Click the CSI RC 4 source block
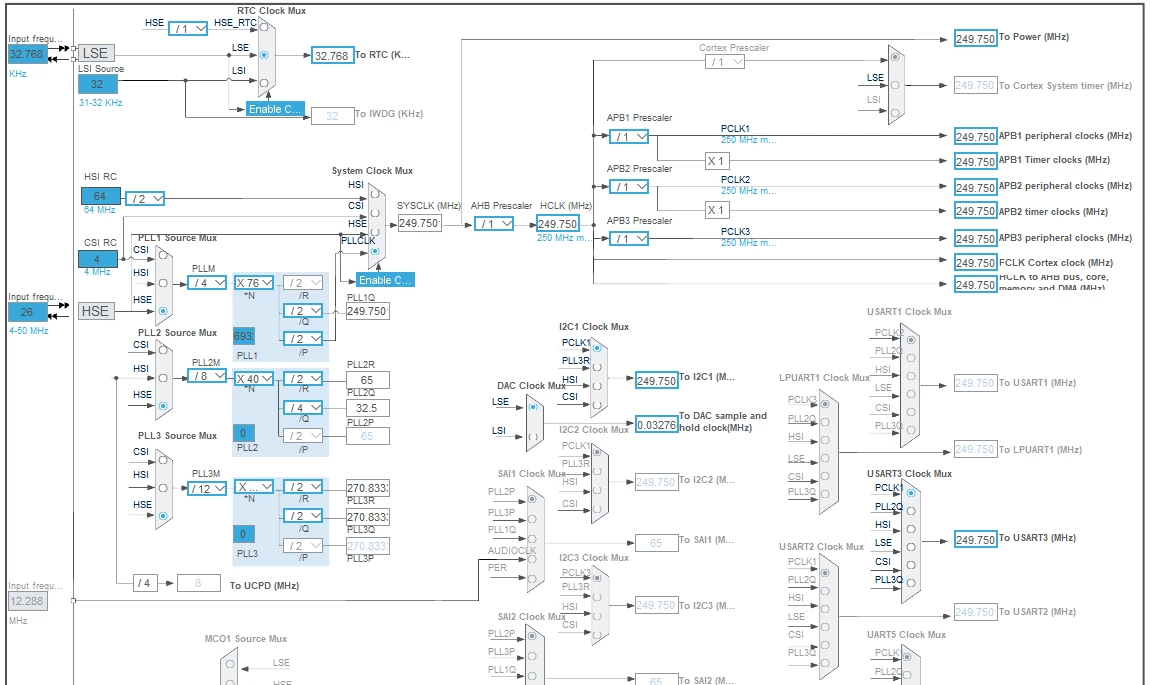 [x=98, y=258]
